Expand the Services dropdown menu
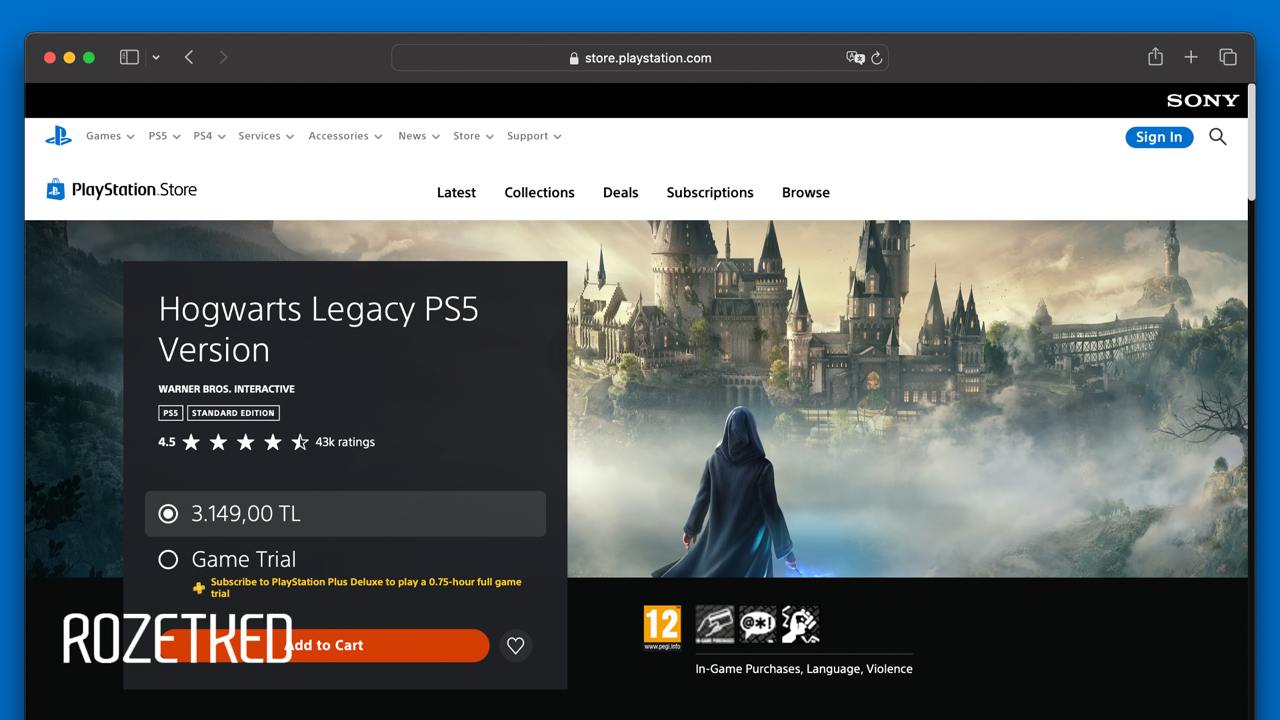 point(266,136)
